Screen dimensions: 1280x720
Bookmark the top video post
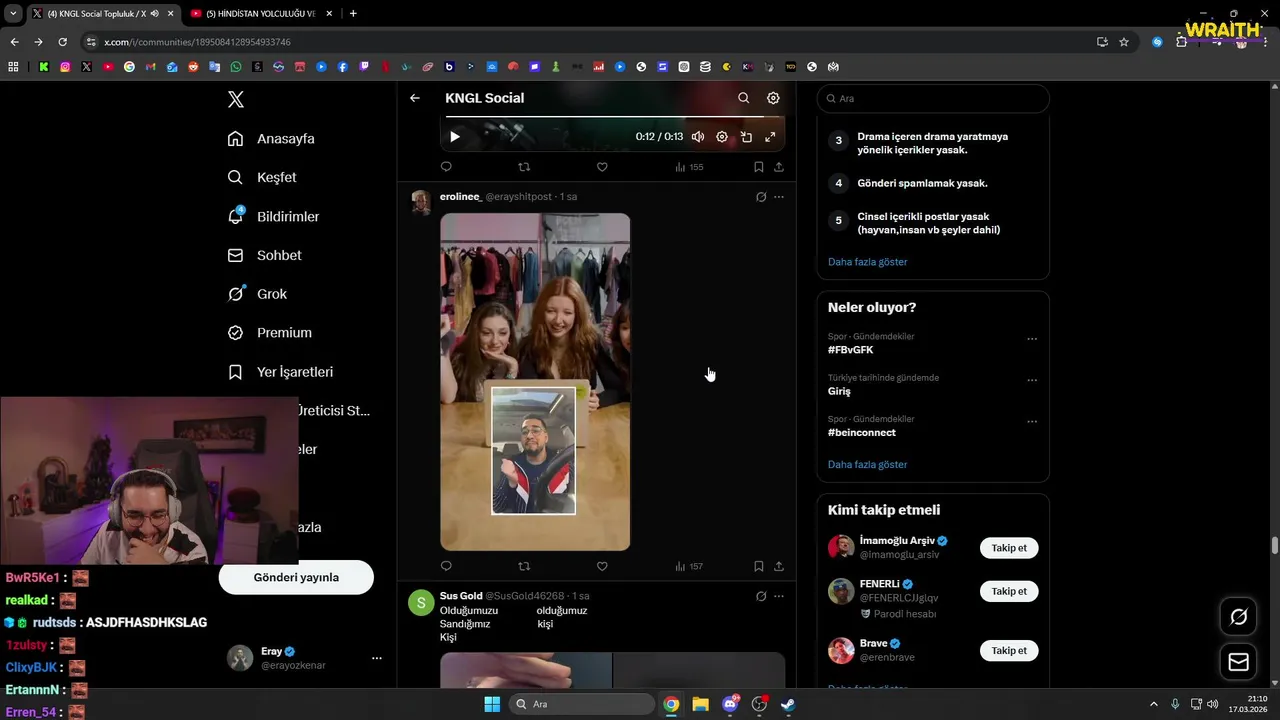pos(758,167)
